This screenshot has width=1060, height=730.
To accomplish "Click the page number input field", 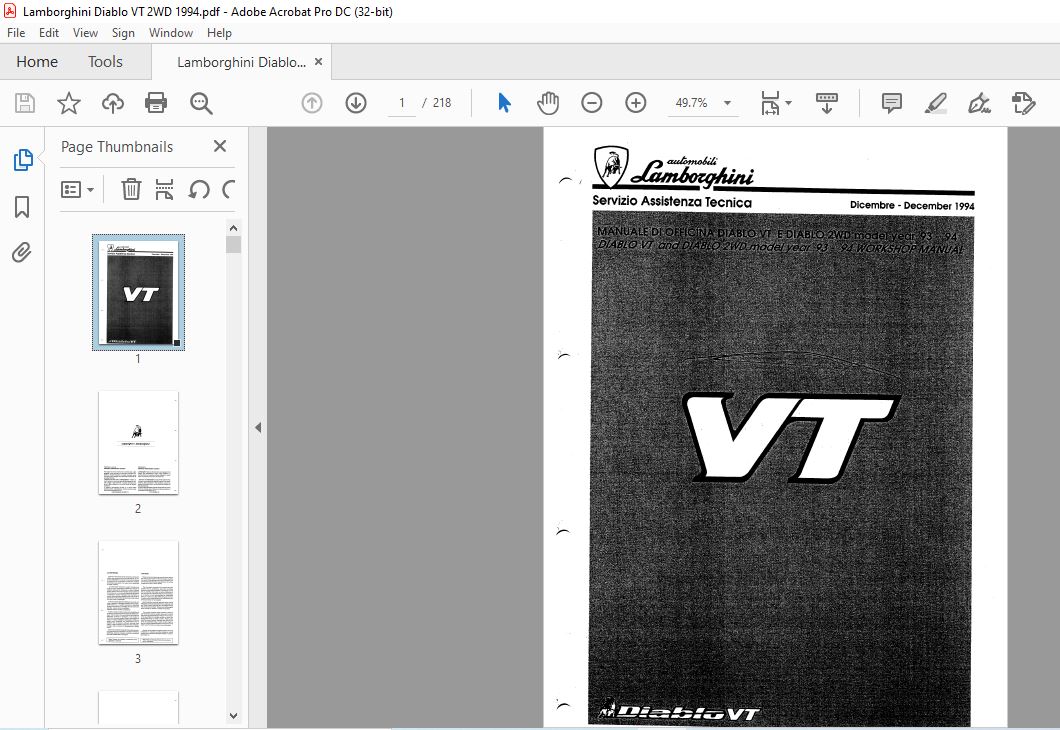I will [402, 103].
